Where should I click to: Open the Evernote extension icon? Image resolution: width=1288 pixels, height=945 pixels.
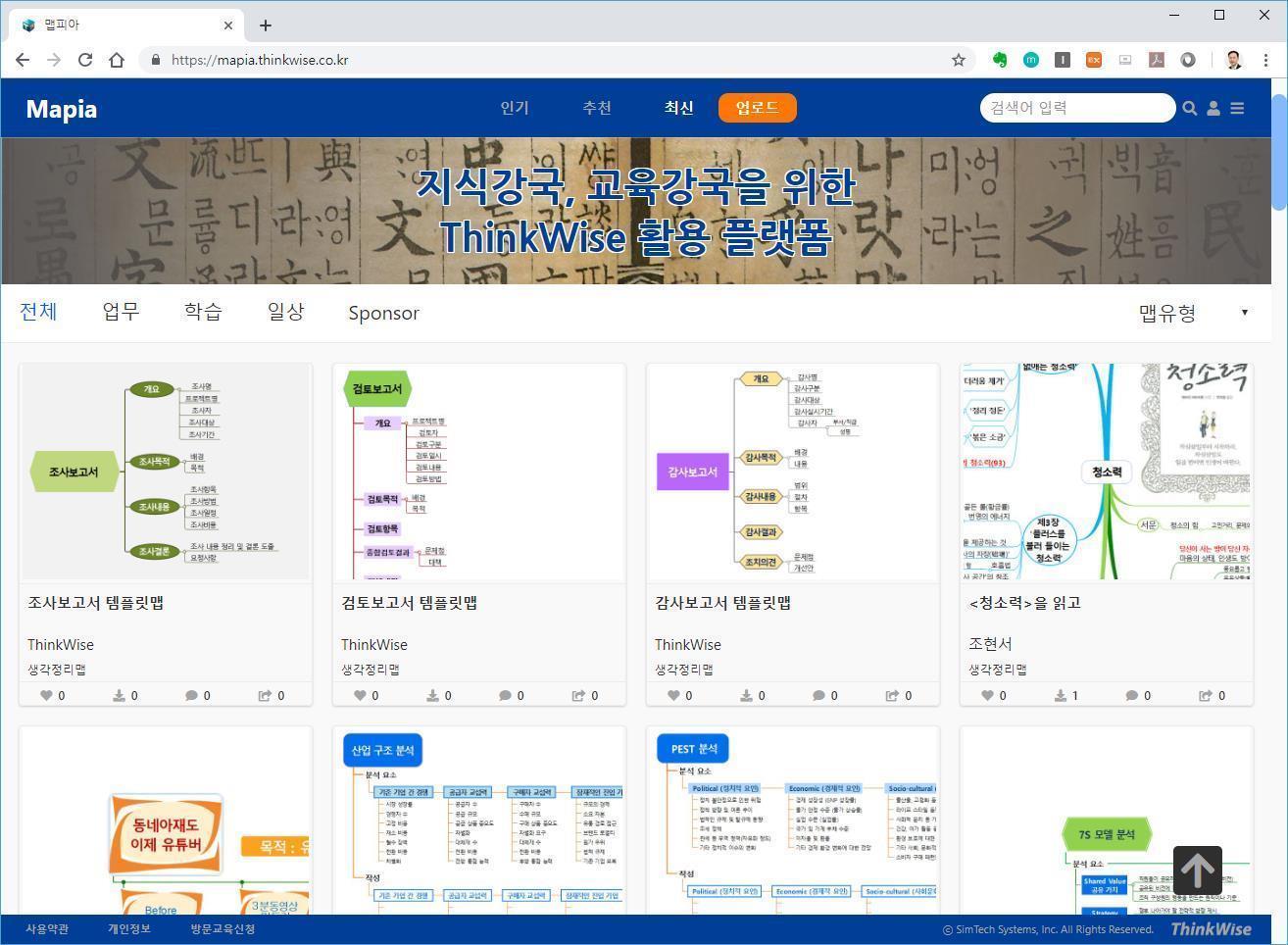pos(1000,60)
